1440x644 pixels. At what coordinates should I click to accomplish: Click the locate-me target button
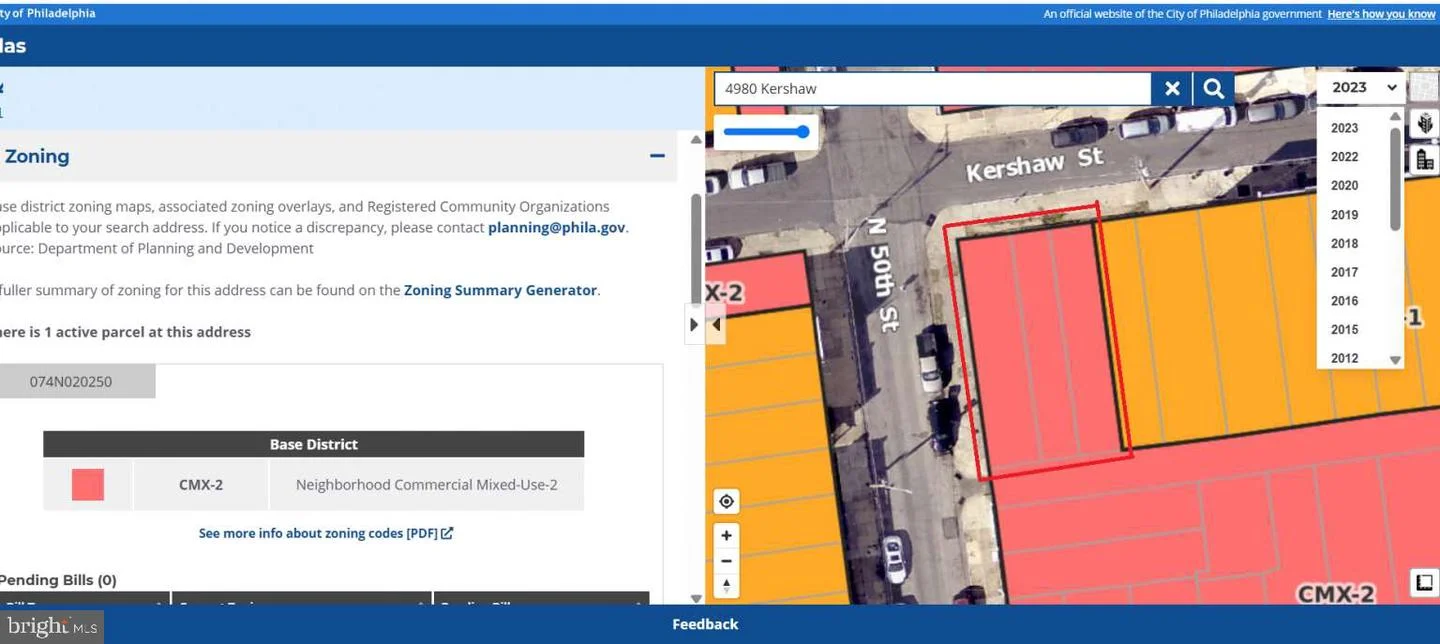pos(726,501)
